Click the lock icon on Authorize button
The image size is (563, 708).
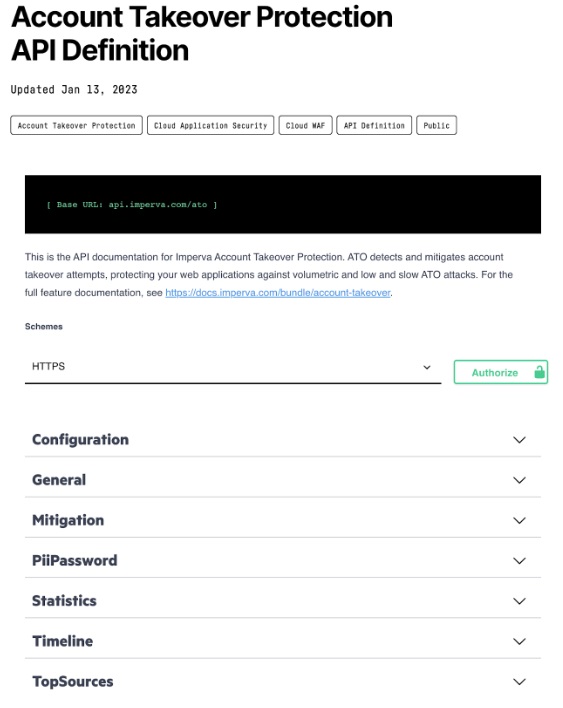pos(539,372)
